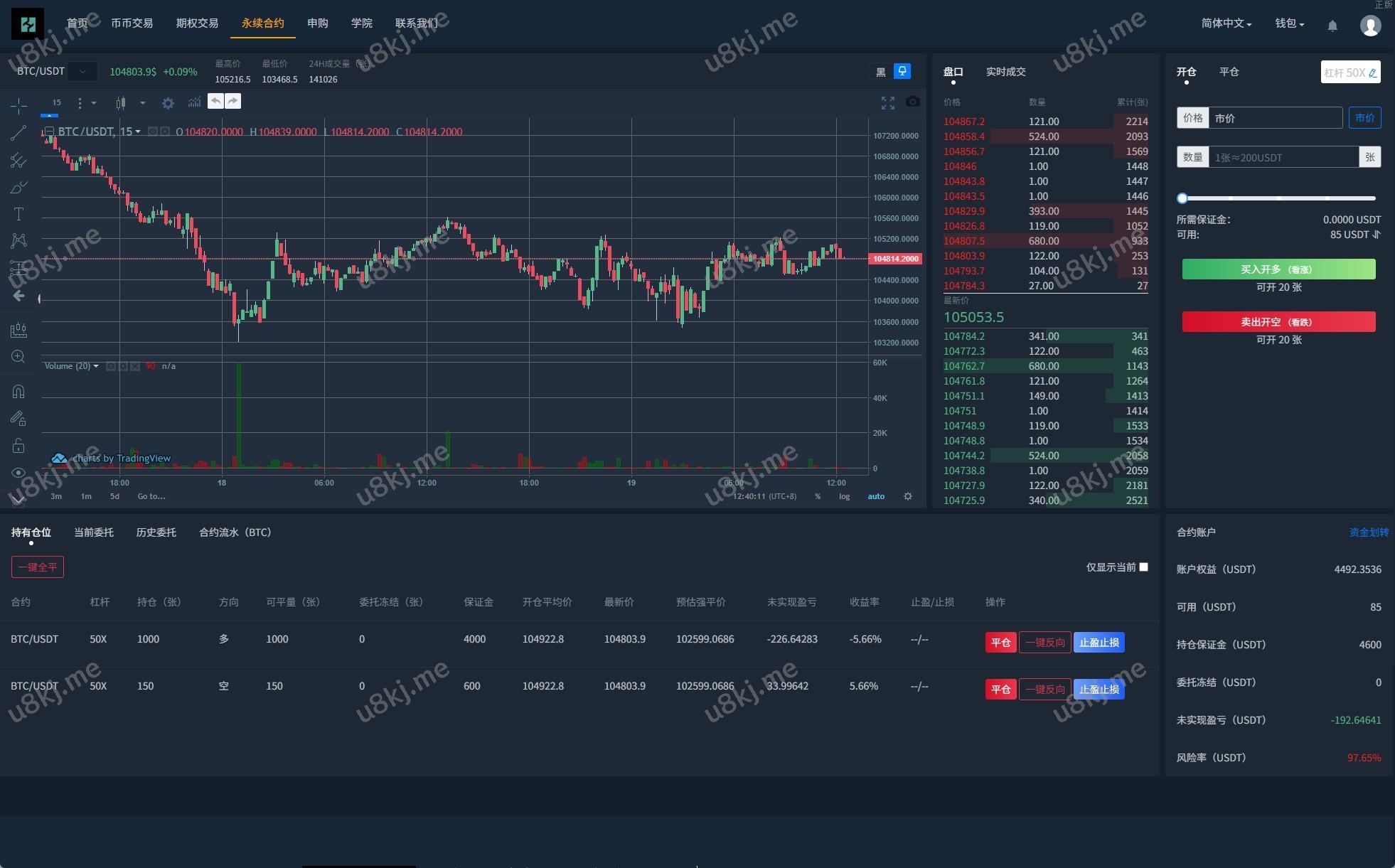Select the magnet mode tool
This screenshot has height=868, width=1395.
[18, 391]
